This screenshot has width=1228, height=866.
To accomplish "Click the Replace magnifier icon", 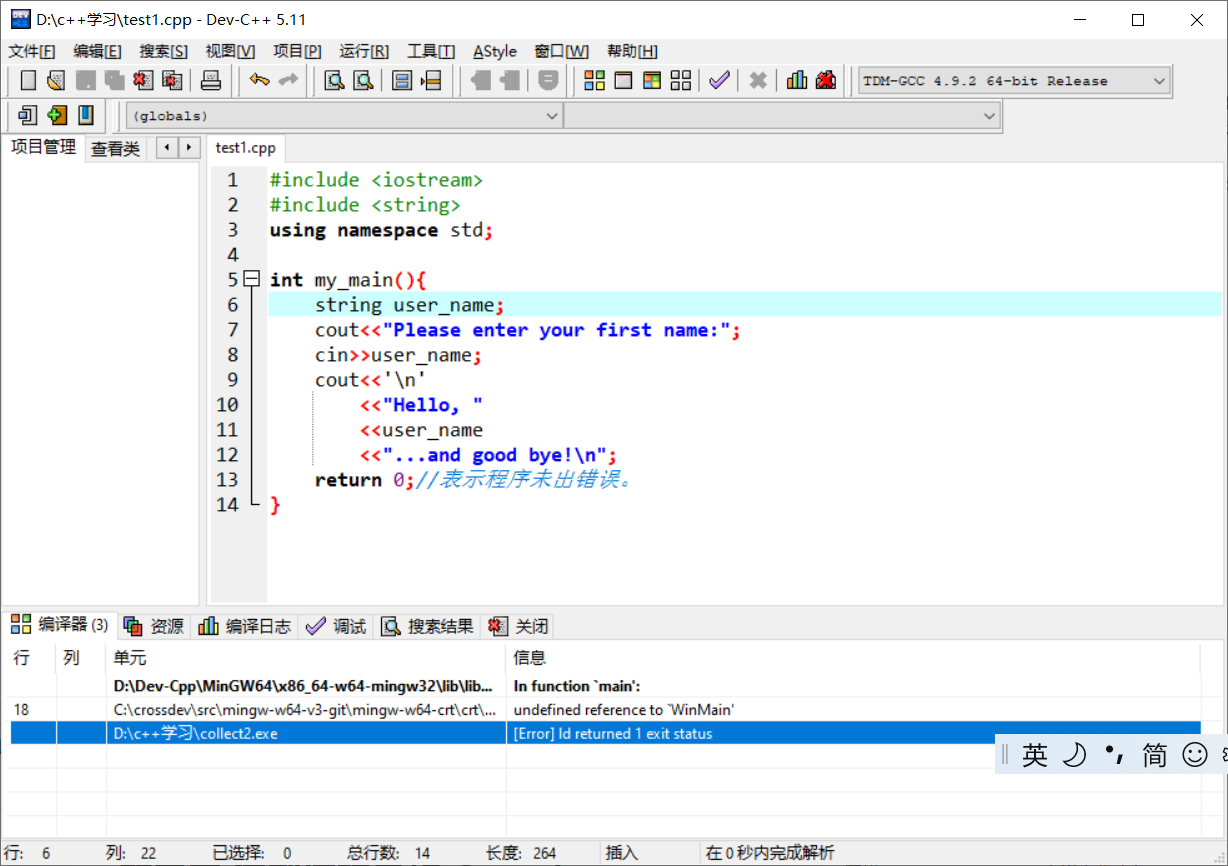I will tap(363, 81).
